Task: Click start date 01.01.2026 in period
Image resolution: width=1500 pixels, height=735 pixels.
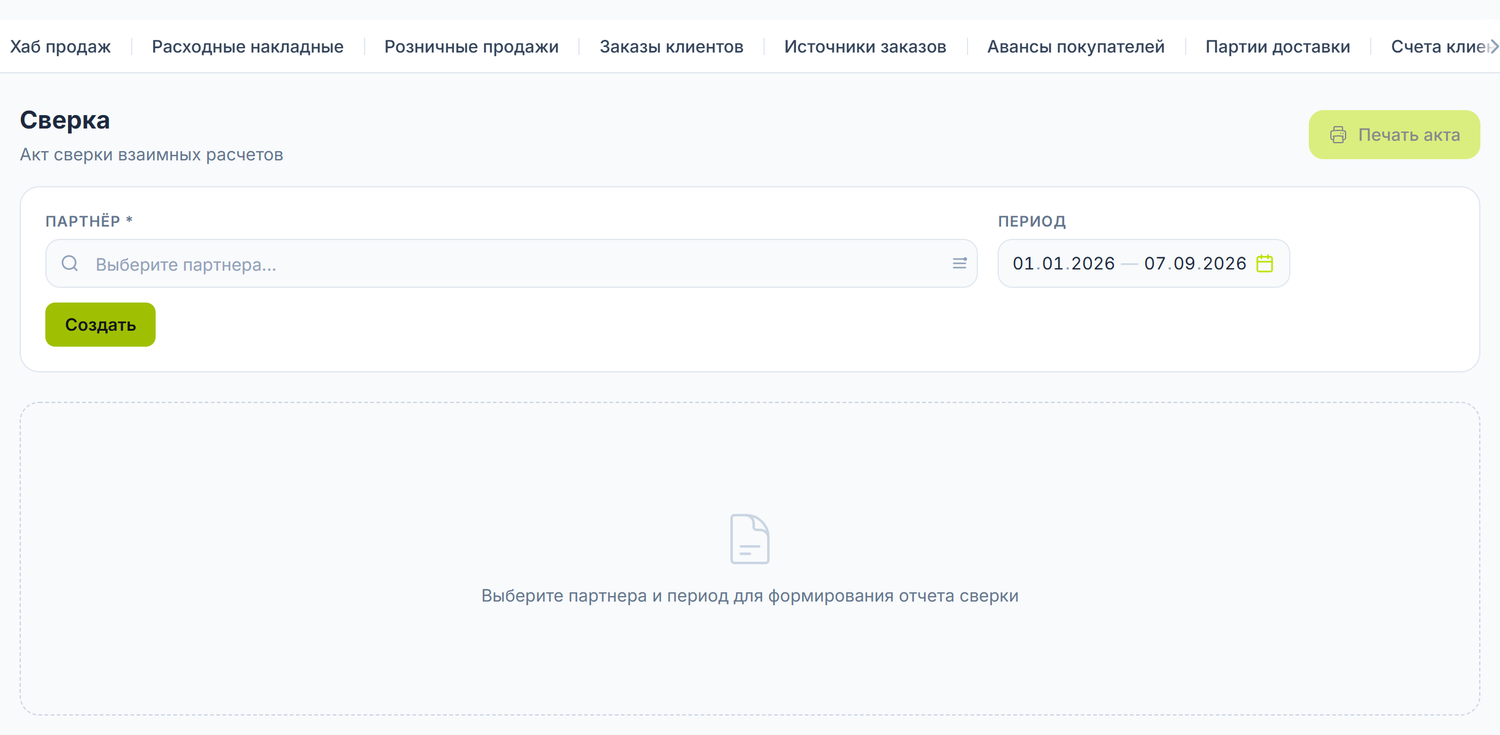Action: (1064, 264)
